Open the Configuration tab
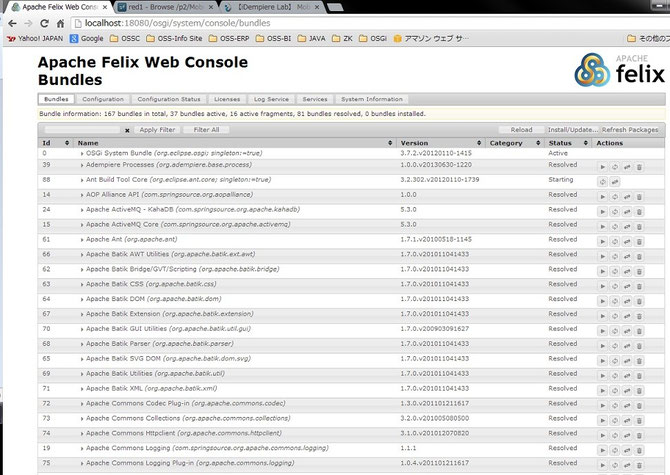 (x=103, y=99)
